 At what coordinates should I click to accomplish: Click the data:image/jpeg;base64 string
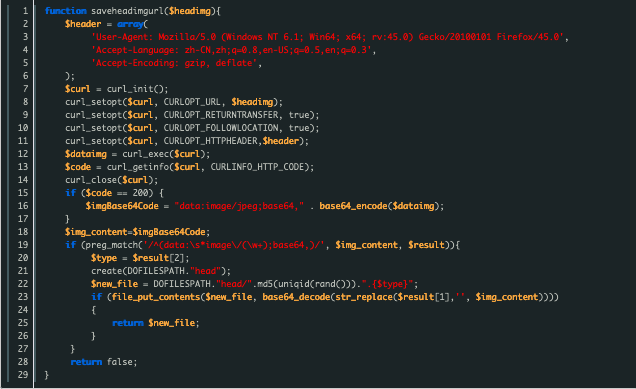coord(239,206)
